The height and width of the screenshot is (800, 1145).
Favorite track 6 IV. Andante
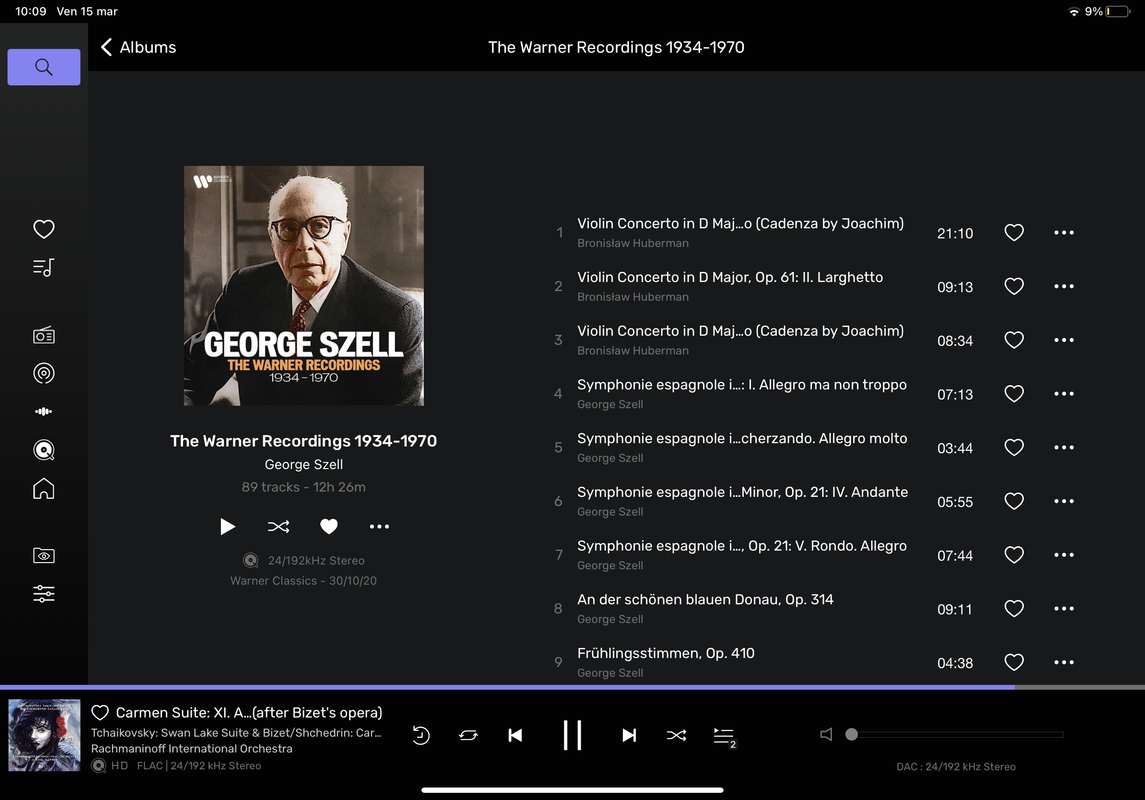coord(1014,501)
